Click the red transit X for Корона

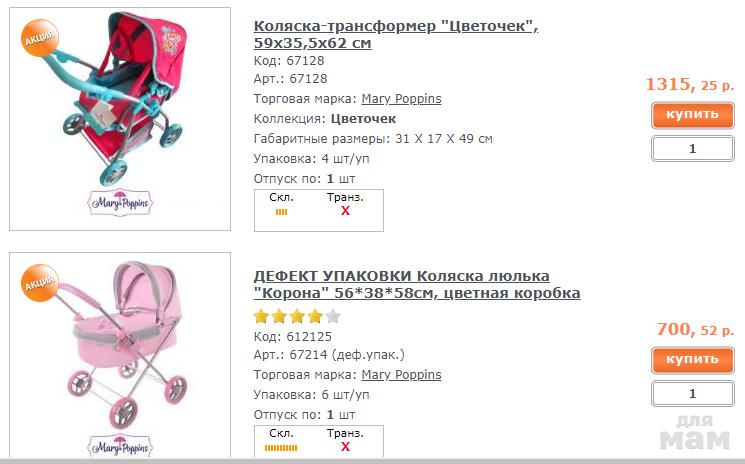(345, 447)
